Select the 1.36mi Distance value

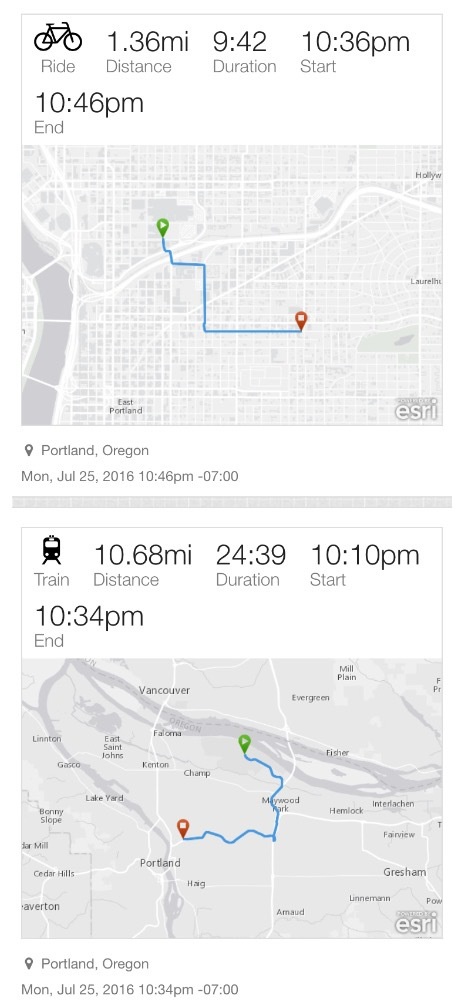coord(147,42)
